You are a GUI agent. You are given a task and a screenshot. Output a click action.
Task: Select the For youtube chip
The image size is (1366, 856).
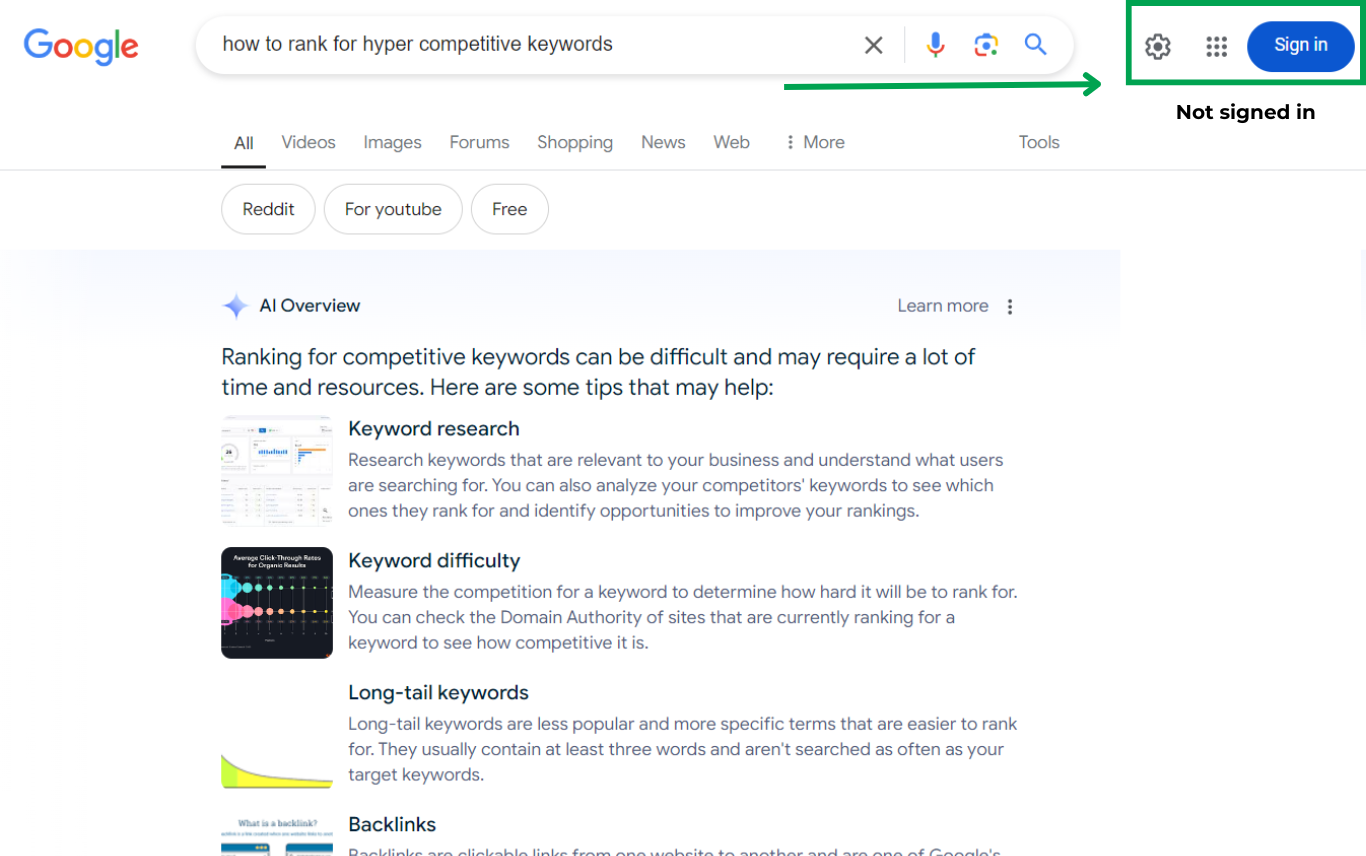393,209
